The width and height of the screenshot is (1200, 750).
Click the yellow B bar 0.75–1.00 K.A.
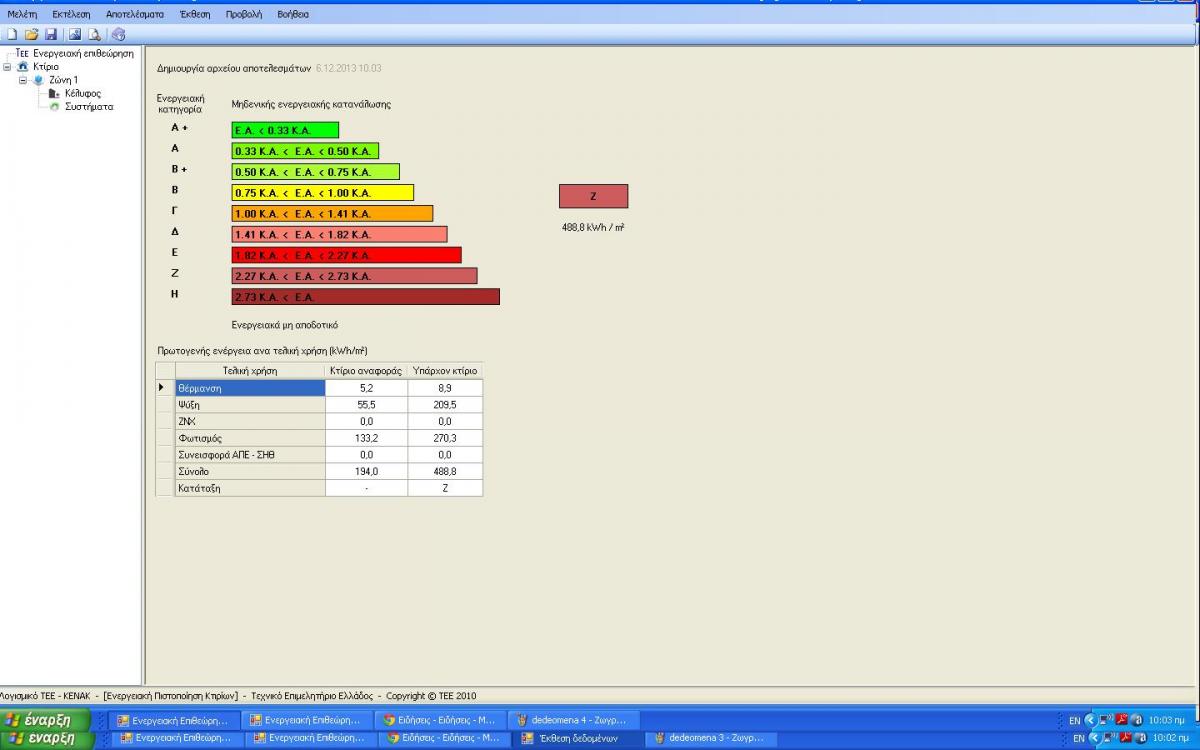[323, 193]
